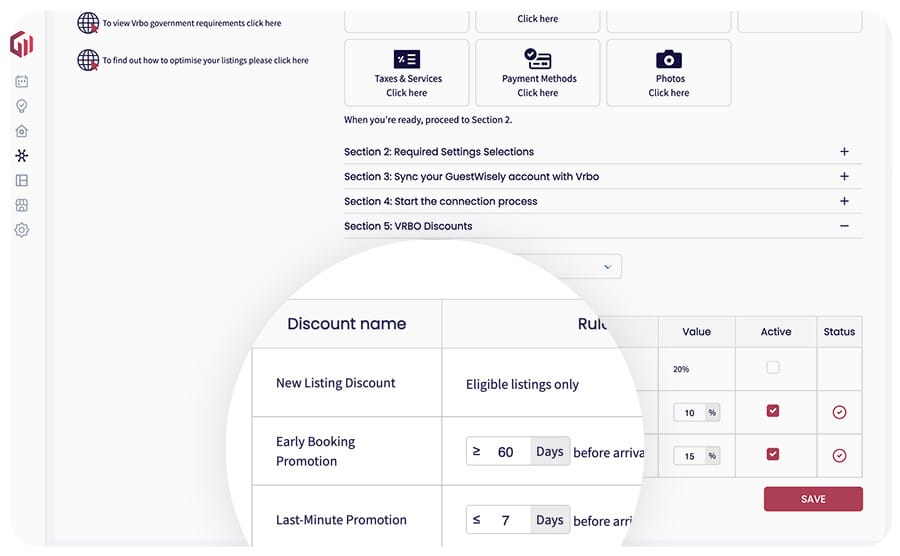Enable the New Listing Discount active checkbox

tap(772, 368)
